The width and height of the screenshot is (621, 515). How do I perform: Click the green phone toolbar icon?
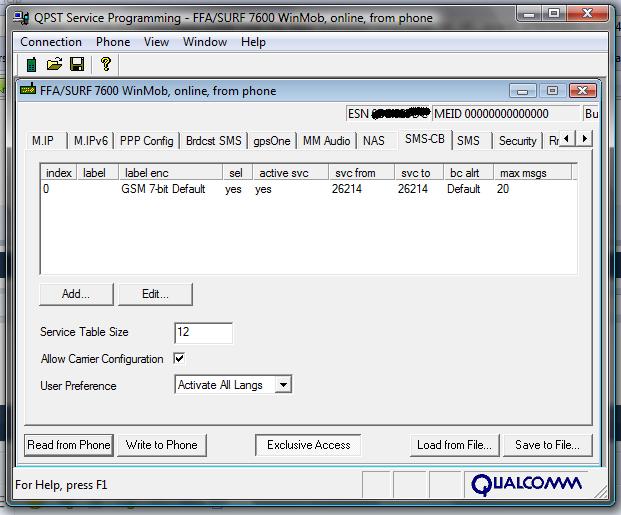click(31, 64)
